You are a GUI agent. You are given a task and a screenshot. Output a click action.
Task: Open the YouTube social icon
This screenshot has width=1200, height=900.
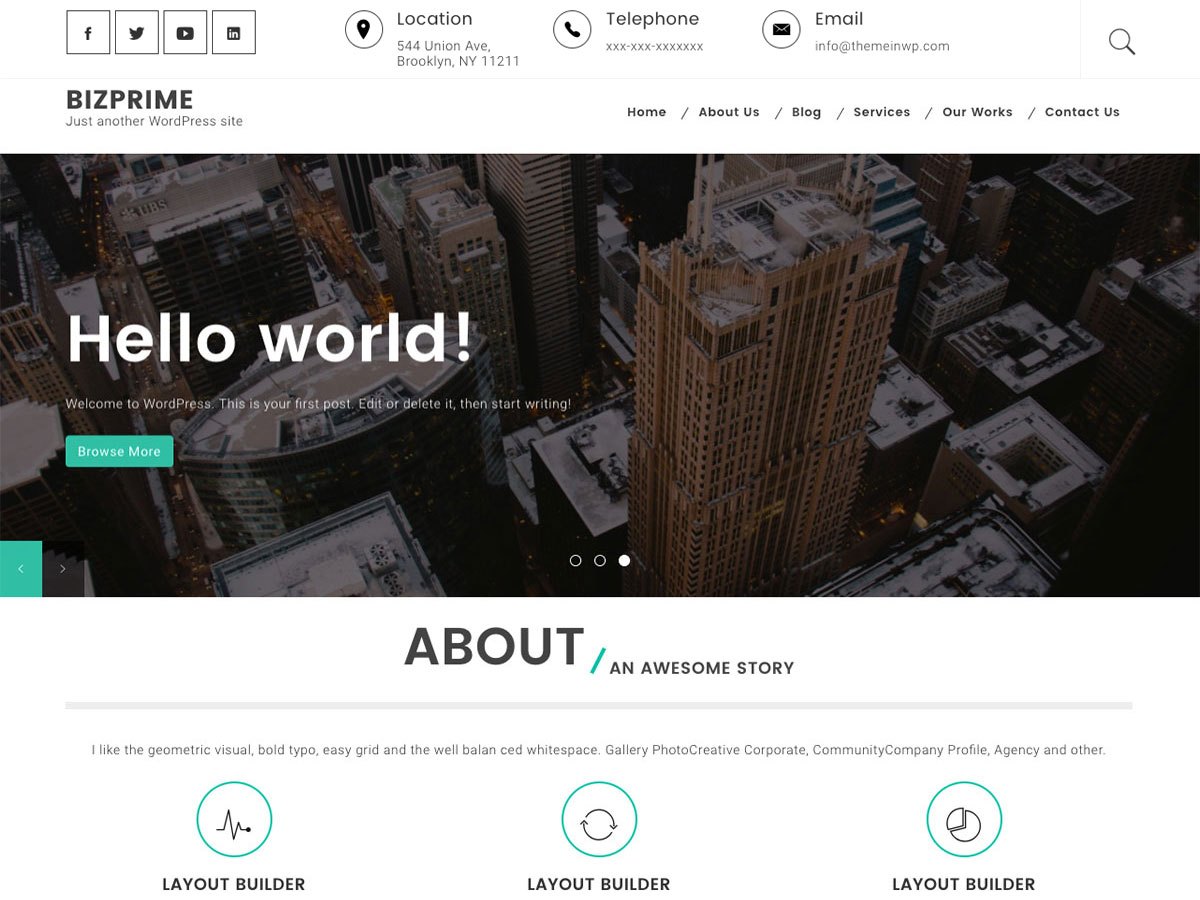(x=185, y=33)
